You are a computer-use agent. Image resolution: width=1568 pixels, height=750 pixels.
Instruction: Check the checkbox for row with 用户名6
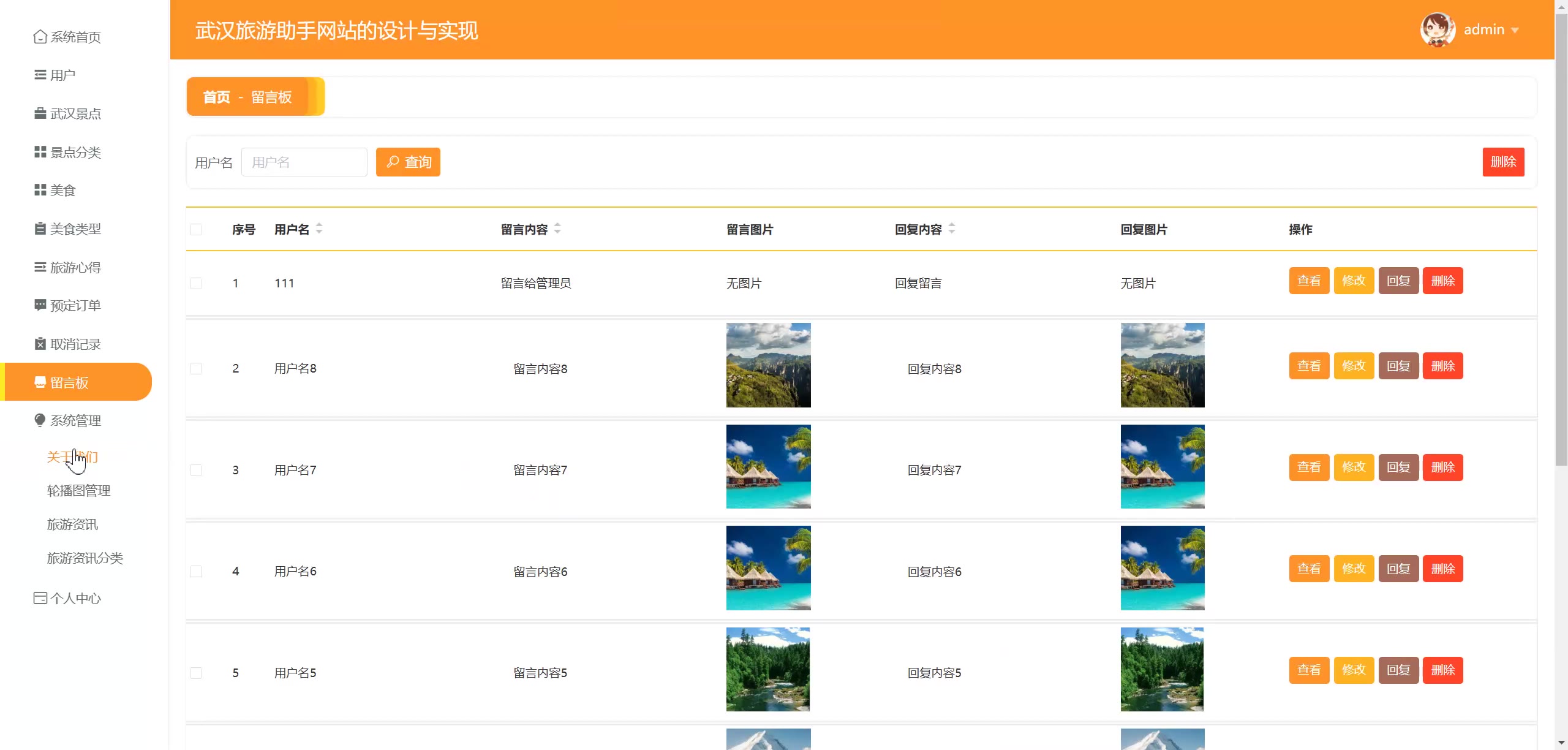[x=196, y=571]
